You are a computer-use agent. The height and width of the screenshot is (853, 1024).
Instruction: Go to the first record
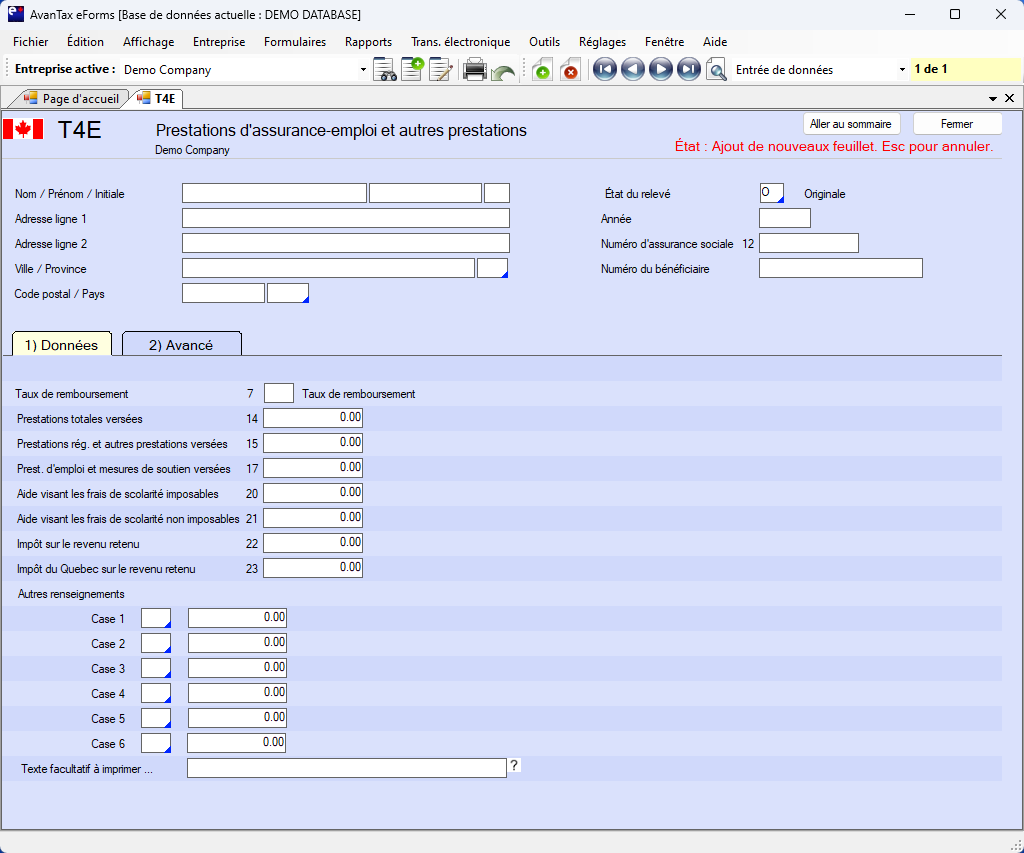[x=604, y=70]
